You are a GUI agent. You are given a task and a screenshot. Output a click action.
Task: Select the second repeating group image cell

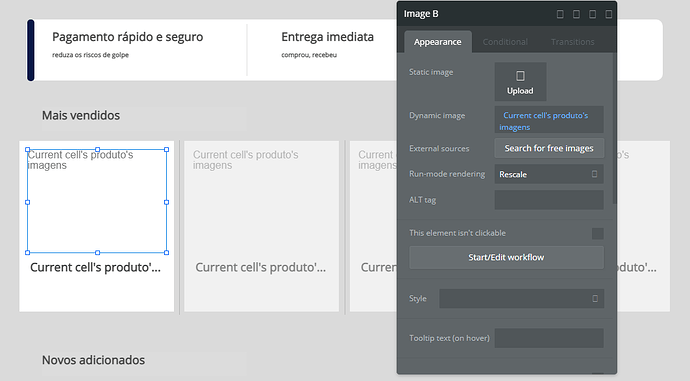(261, 201)
